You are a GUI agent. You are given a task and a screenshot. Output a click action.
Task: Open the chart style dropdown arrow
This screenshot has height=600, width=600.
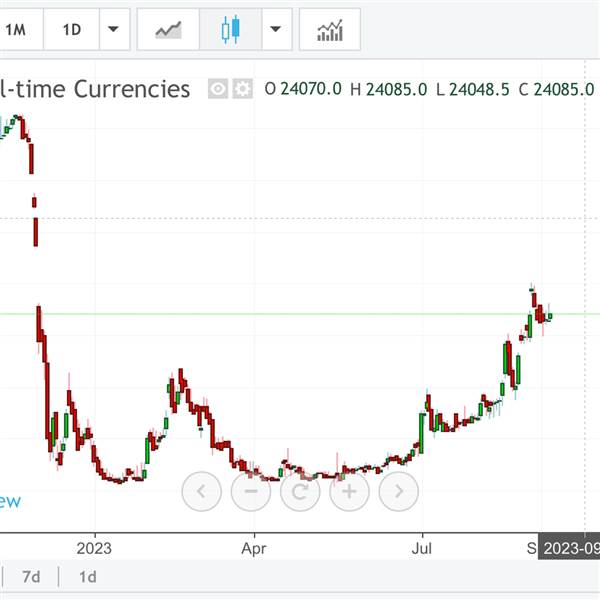[x=276, y=29]
